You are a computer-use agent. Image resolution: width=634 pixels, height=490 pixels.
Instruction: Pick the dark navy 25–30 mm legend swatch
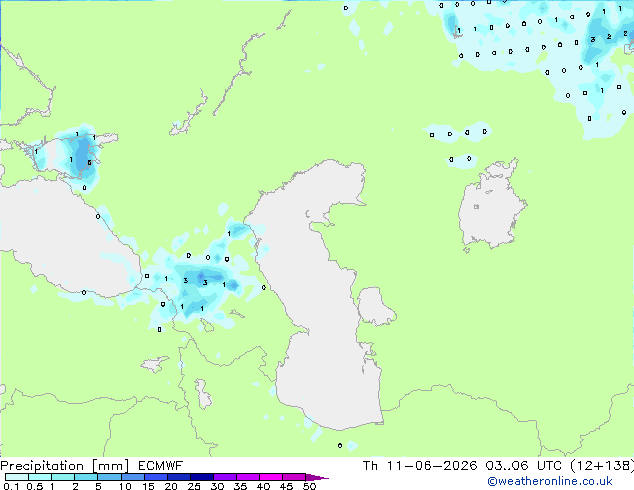pyautogui.click(x=201, y=477)
